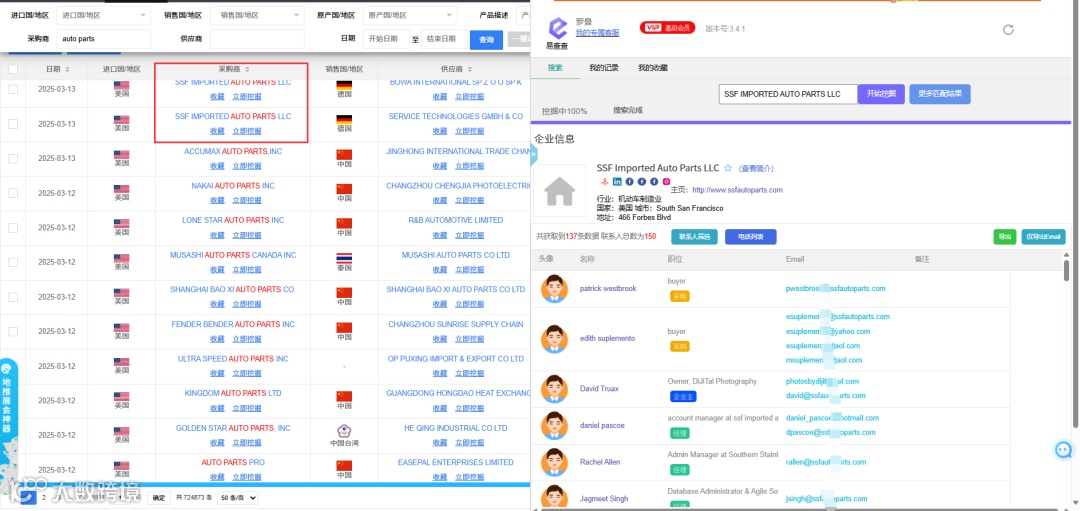This screenshot has height=511, width=1080.
Task: Click in the 开始日期 start date field
Action: [x=386, y=39]
